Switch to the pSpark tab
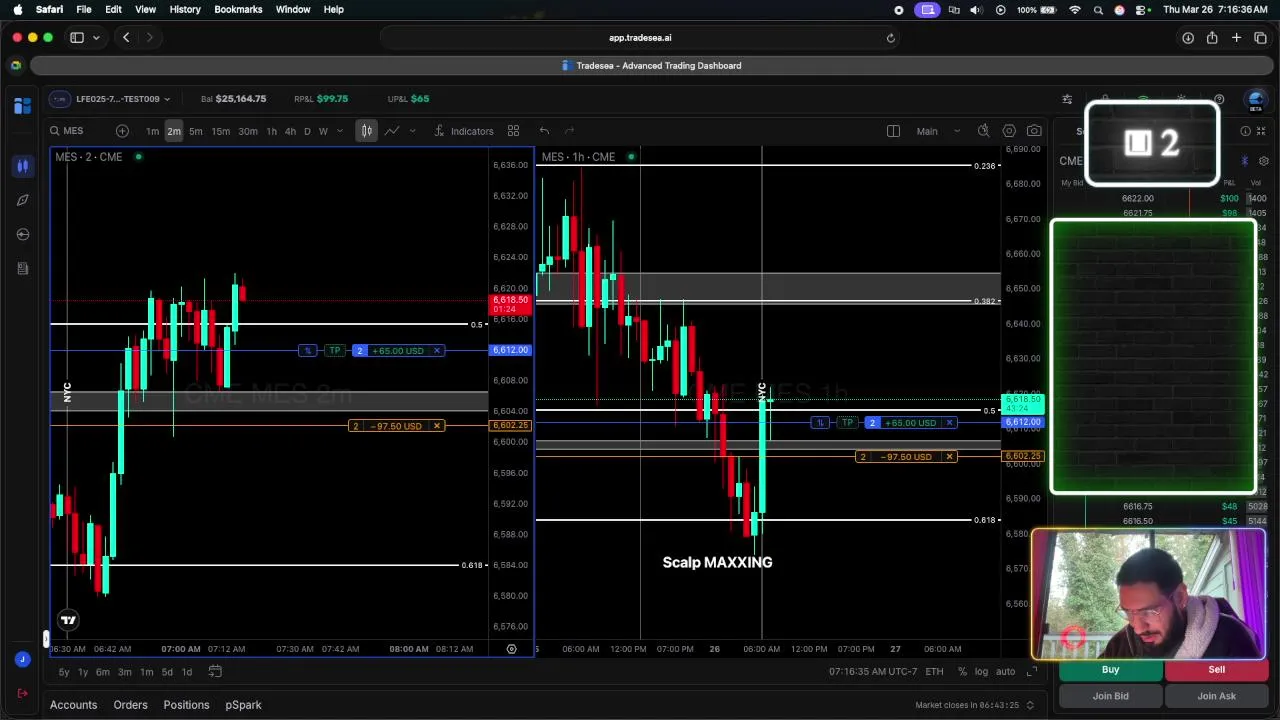Image resolution: width=1280 pixels, height=720 pixels. click(x=243, y=705)
